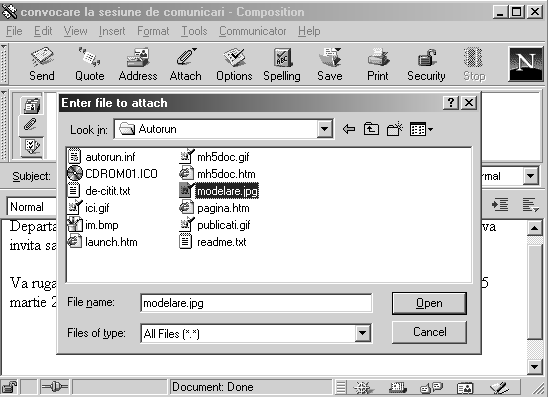Click the Security padlock icon
This screenshot has width=548, height=397.
point(426,64)
